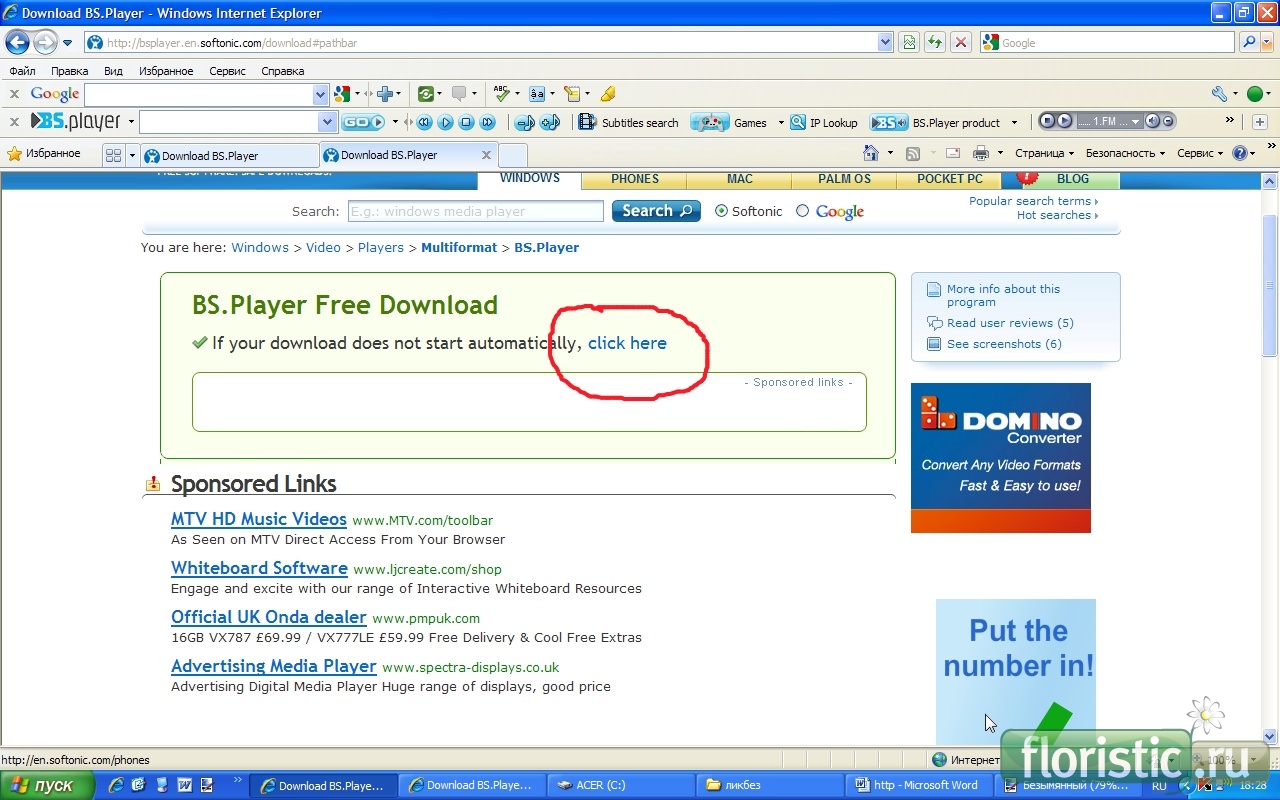Mute the radio with the speaker icon
Image resolution: width=1280 pixels, height=800 pixels.
tap(1152, 121)
